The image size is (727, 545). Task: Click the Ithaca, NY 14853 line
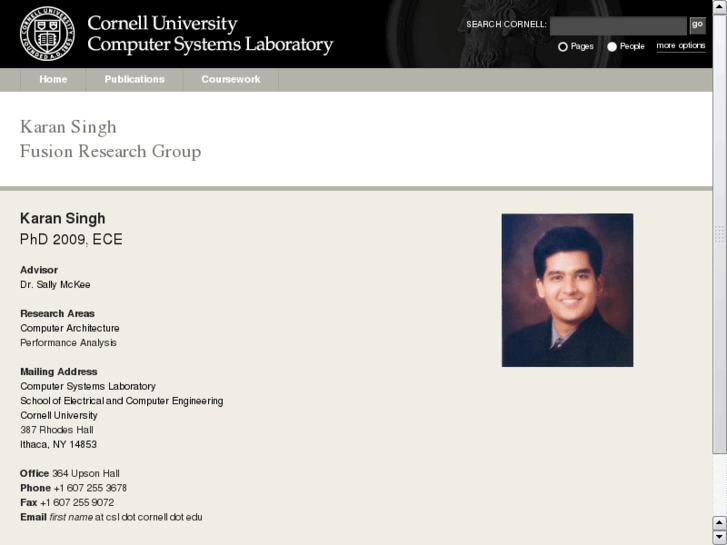click(58, 444)
